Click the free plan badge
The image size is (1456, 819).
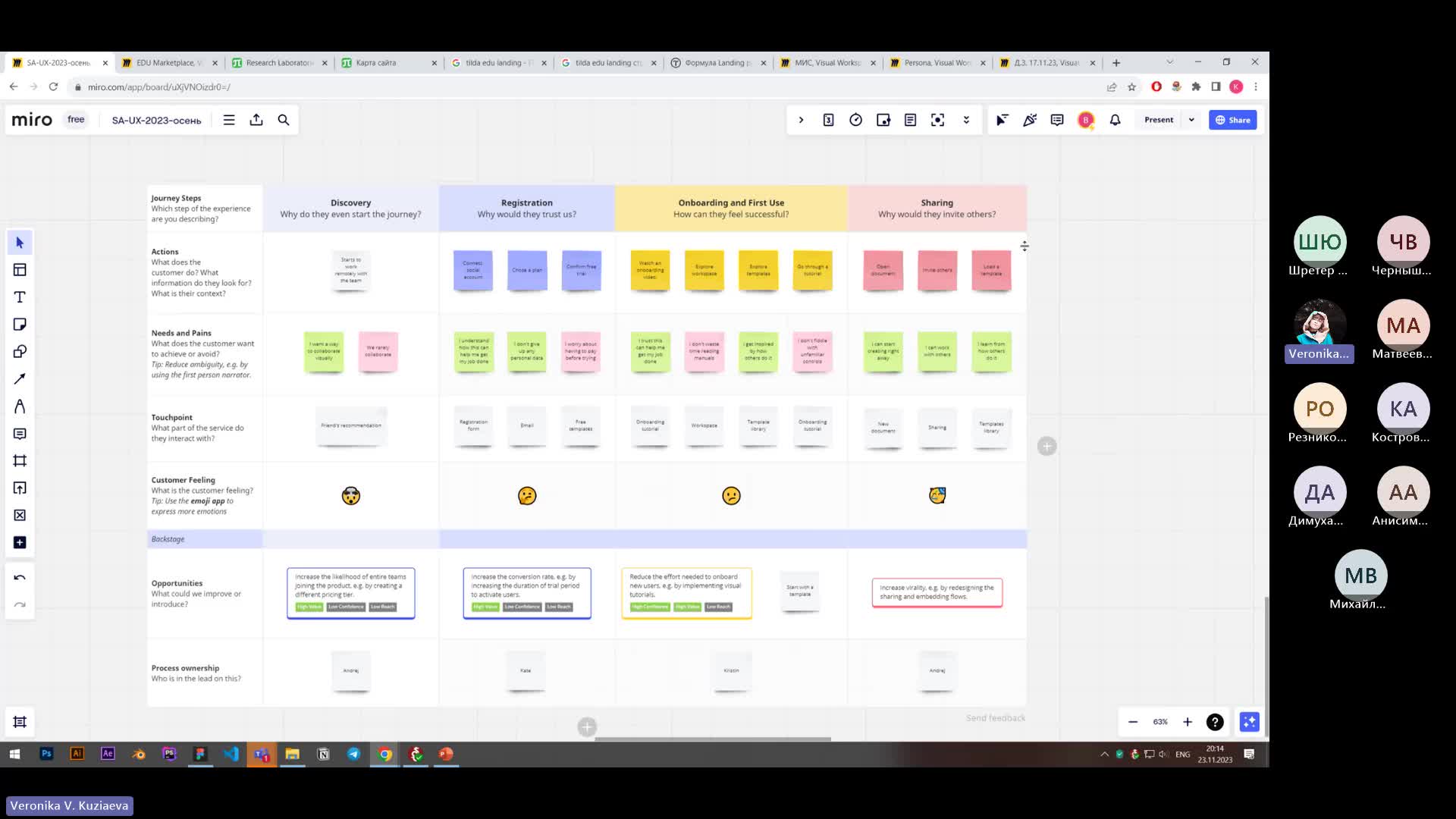pyautogui.click(x=76, y=120)
